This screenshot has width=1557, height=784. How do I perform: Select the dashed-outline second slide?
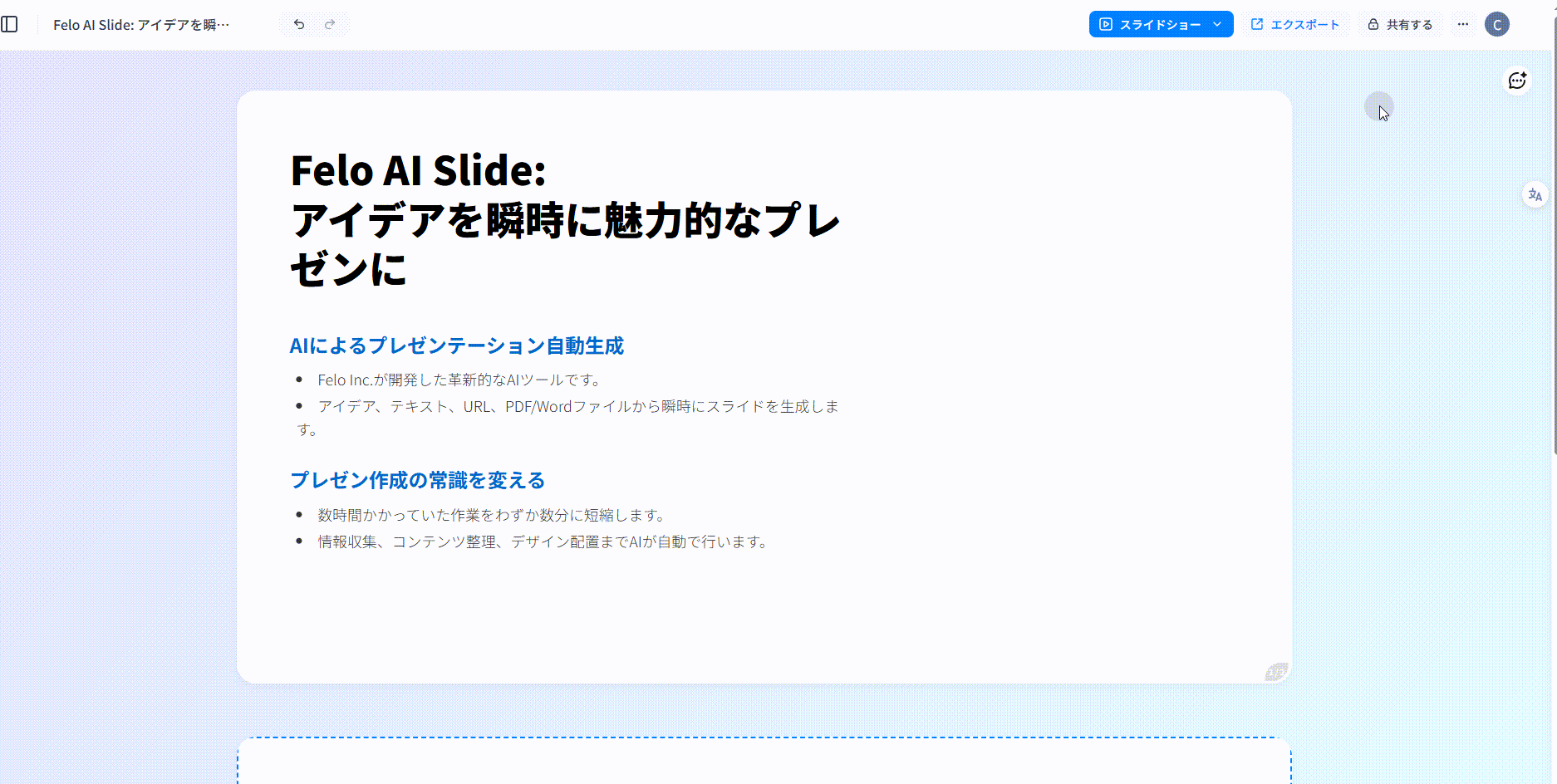click(x=764, y=761)
